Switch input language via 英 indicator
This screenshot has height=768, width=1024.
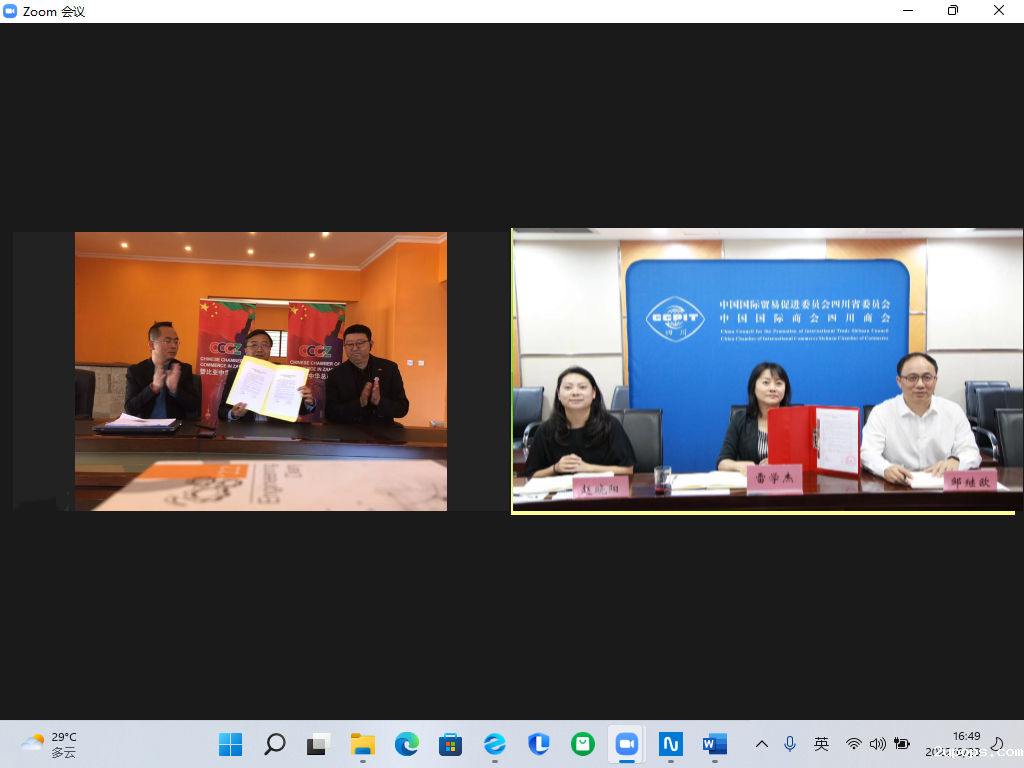coord(821,744)
